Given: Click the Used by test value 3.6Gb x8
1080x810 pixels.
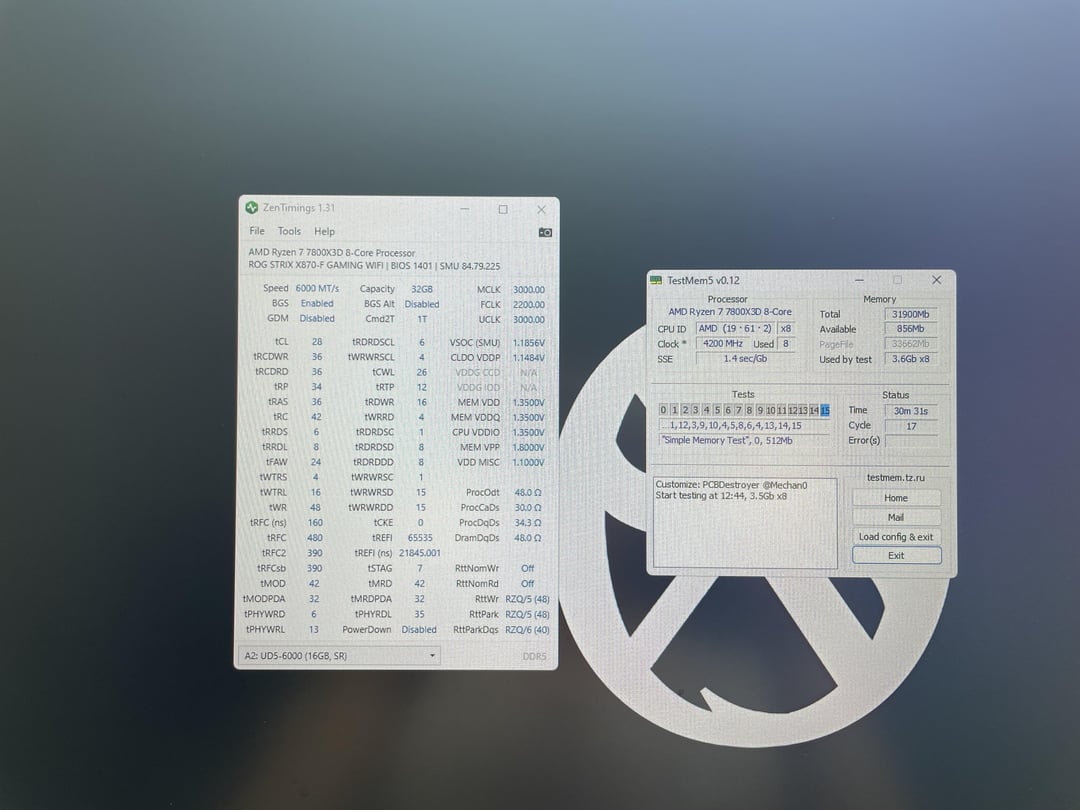Looking at the screenshot, I should 911,359.
